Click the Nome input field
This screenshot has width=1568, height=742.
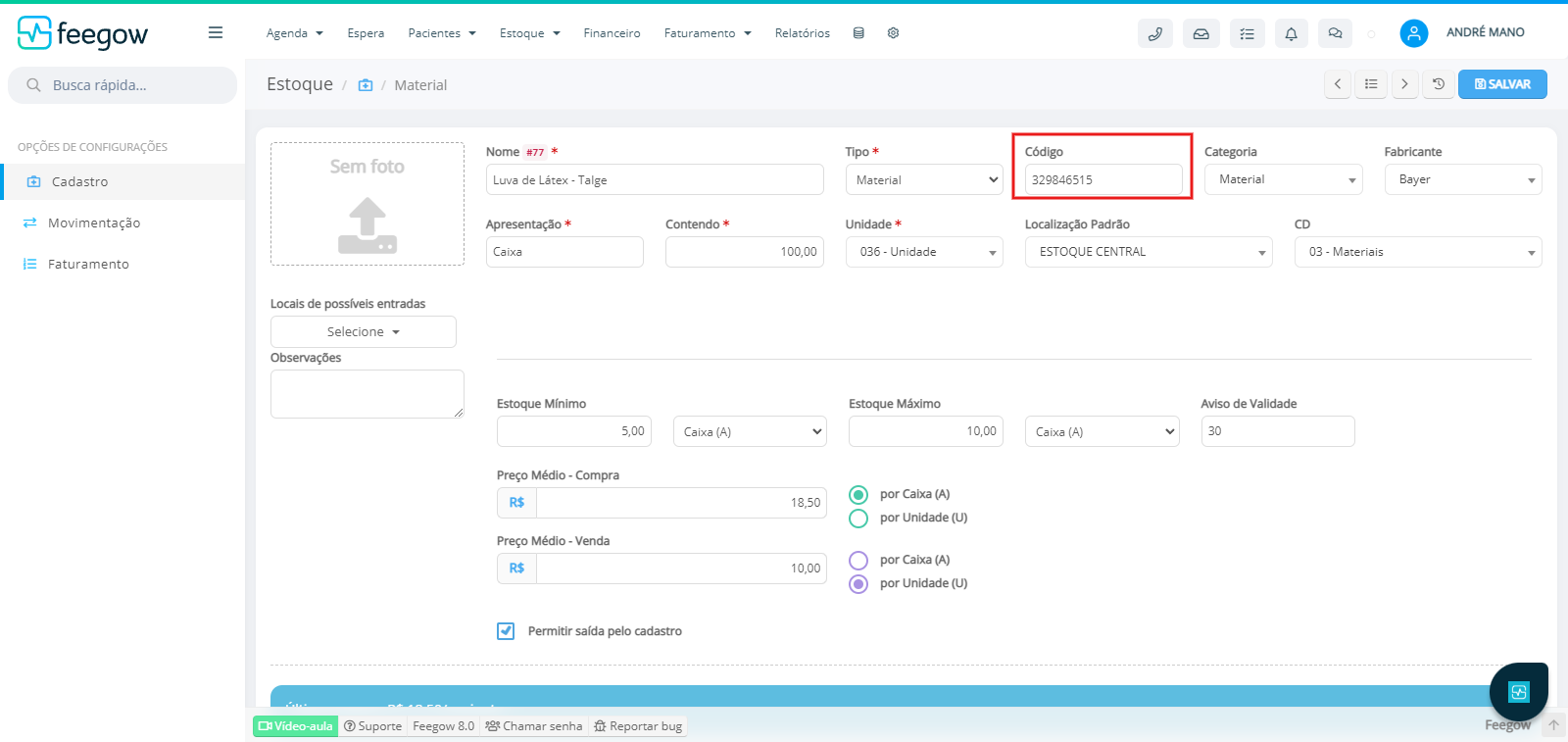coord(655,179)
